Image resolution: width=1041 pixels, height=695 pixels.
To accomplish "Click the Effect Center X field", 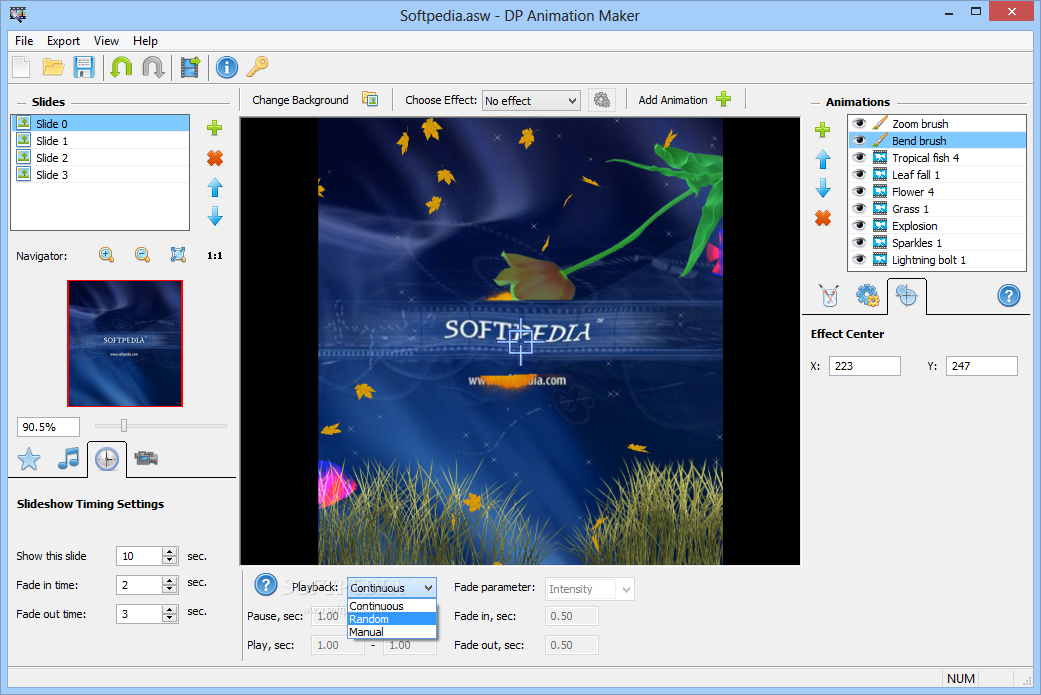I will tap(864, 366).
